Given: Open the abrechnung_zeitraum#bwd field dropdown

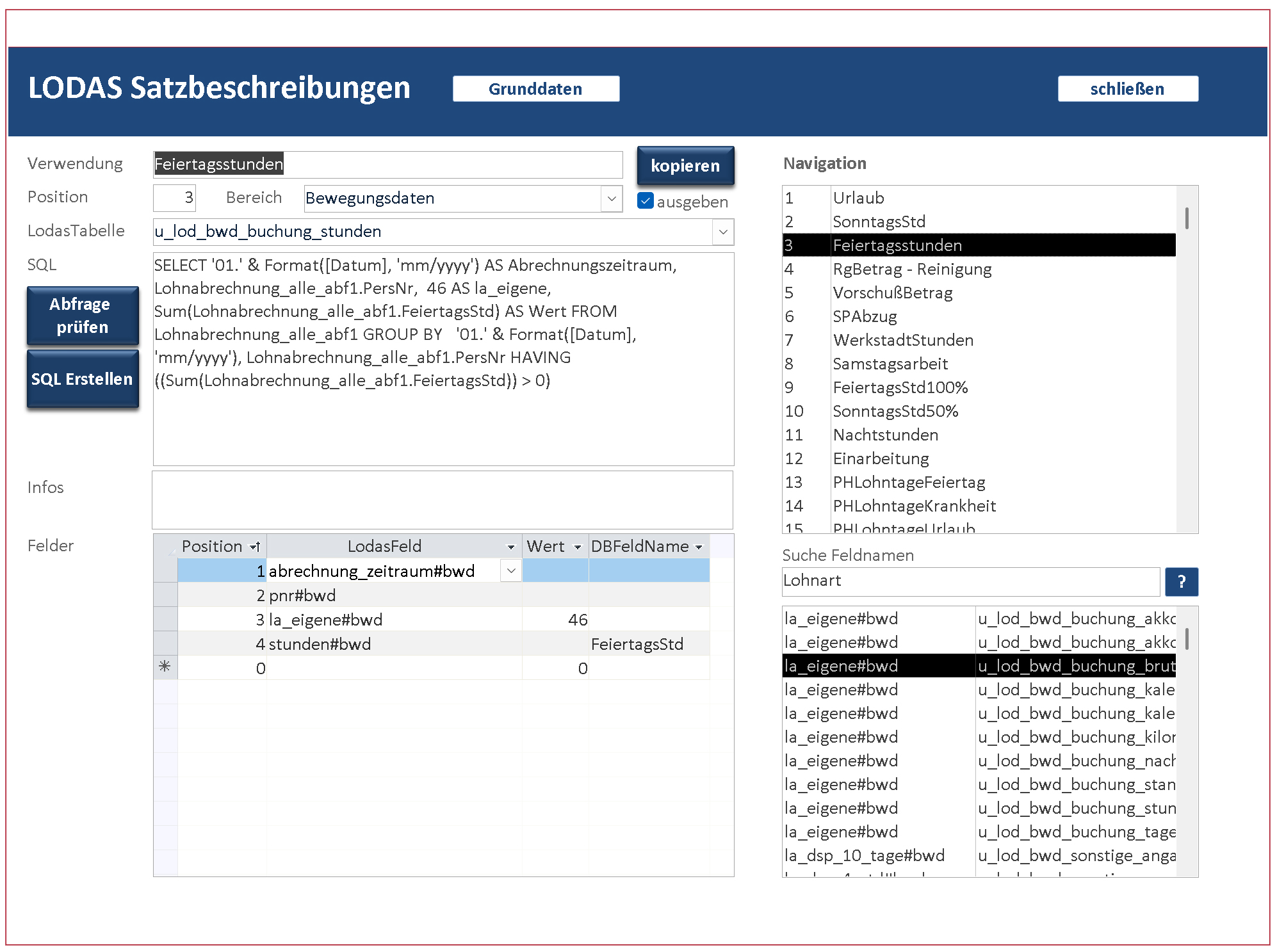Looking at the screenshot, I should [x=510, y=570].
